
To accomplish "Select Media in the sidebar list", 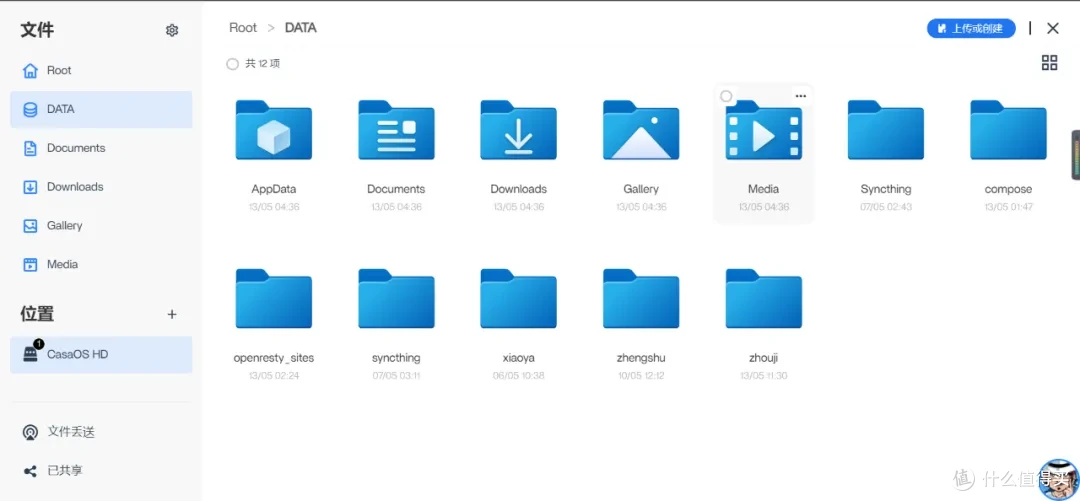I will click(x=101, y=264).
